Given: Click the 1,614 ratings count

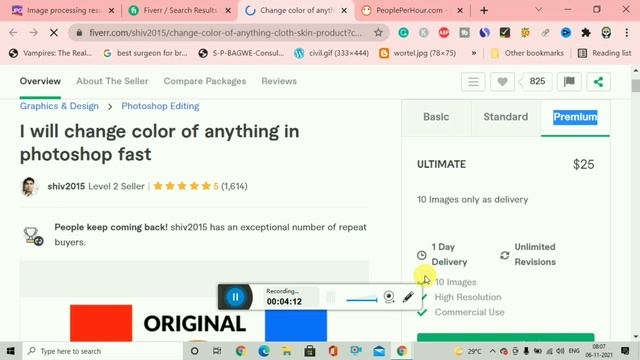Looking at the screenshot, I should [x=234, y=187].
